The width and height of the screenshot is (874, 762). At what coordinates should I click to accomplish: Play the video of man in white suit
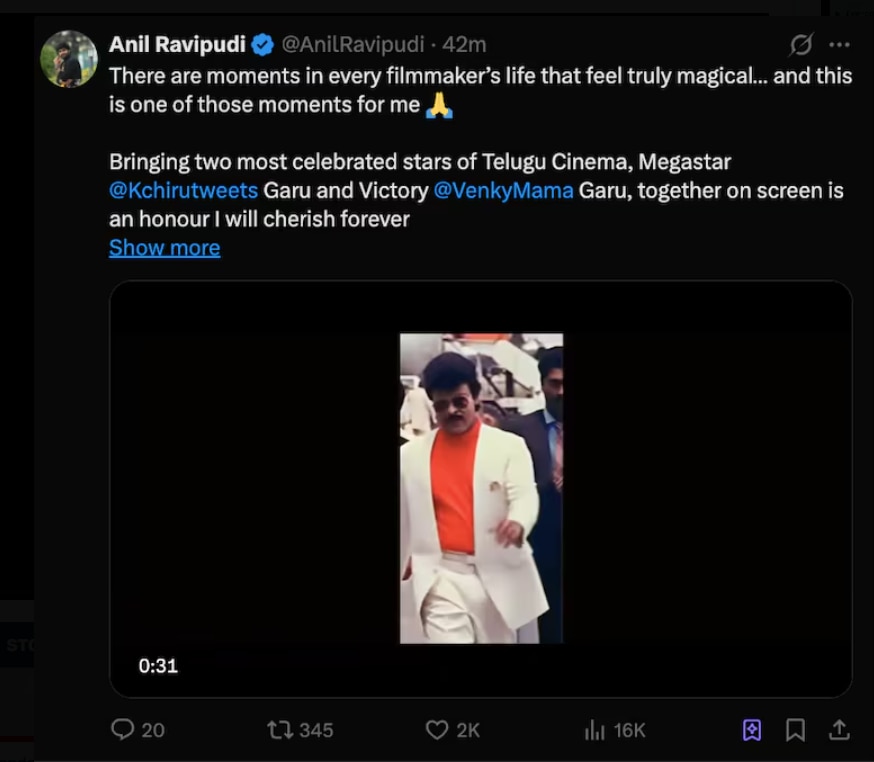pos(481,488)
